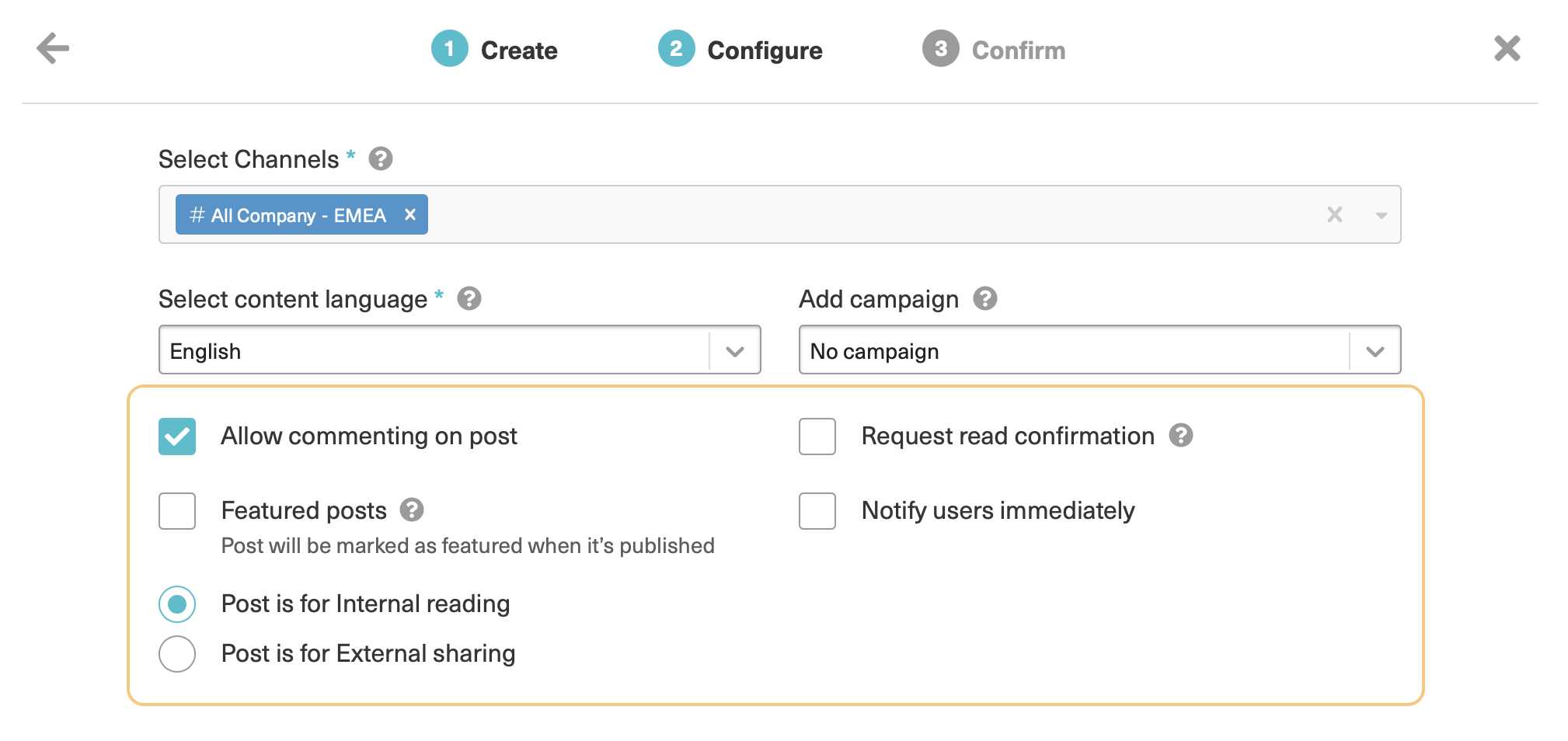Open Featured posts help tooltip
Viewport: 1568px width, 741px height.
pyautogui.click(x=411, y=510)
